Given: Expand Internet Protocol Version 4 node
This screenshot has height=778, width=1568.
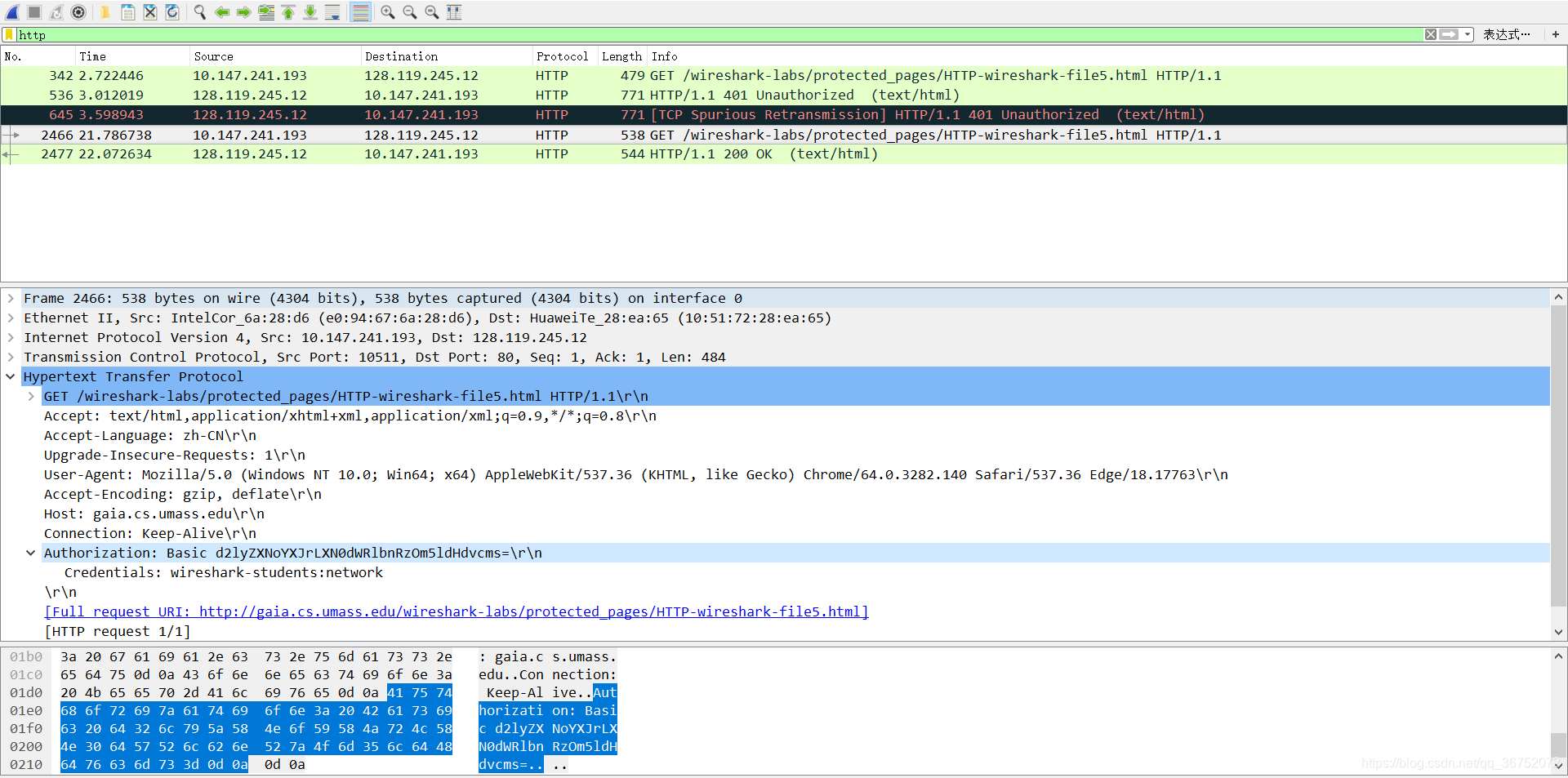Looking at the screenshot, I should [11, 338].
